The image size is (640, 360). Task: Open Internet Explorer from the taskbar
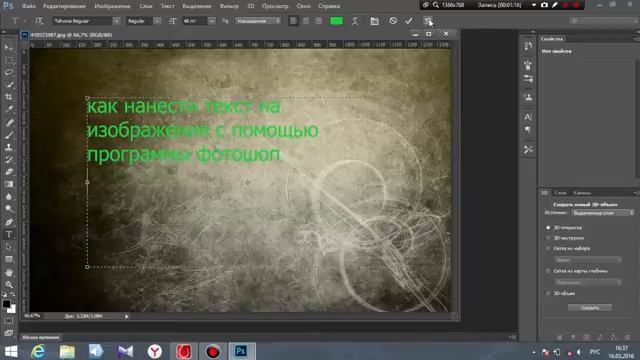[38, 351]
